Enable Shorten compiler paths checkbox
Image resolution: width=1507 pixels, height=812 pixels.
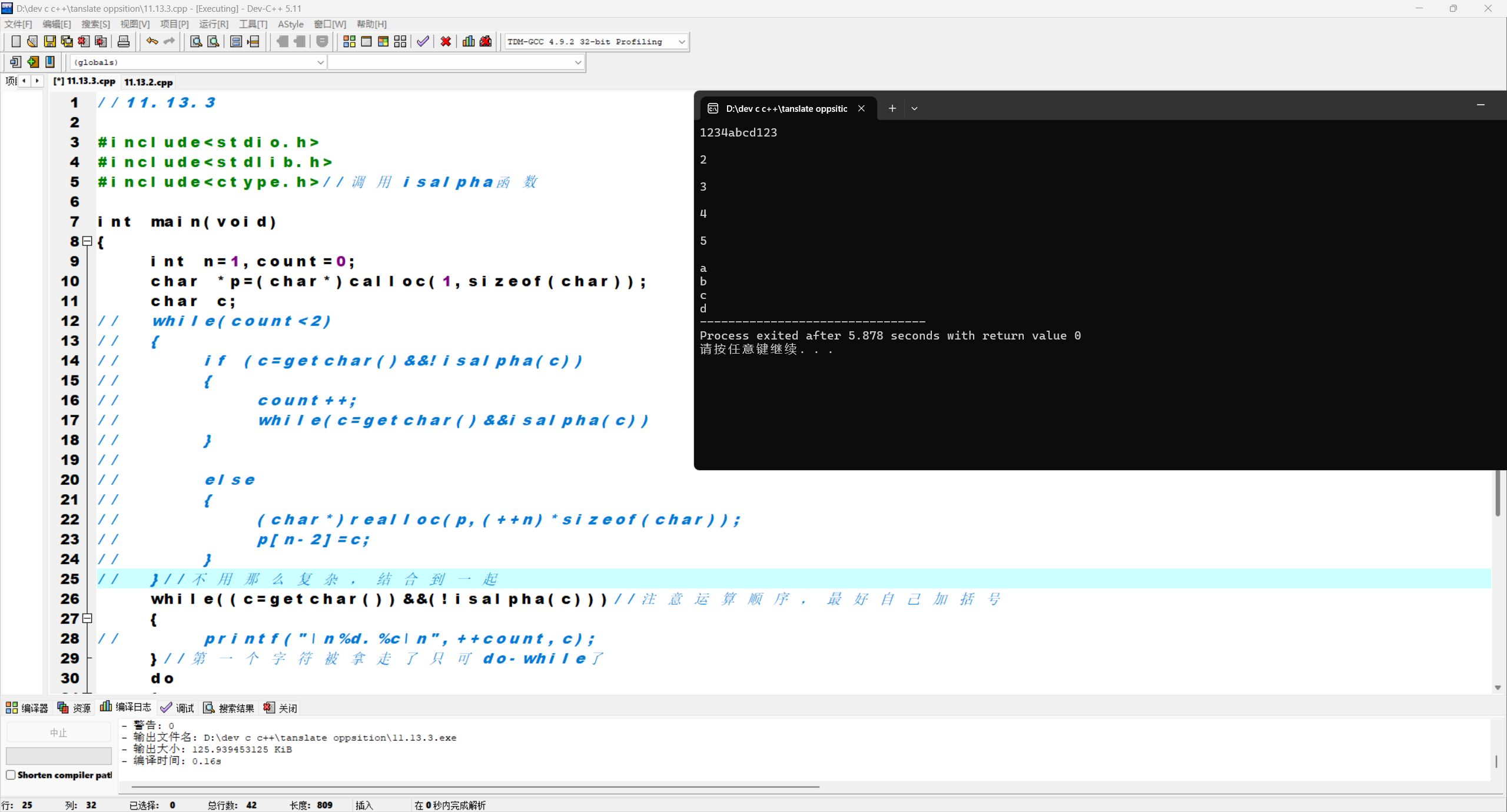(x=11, y=775)
